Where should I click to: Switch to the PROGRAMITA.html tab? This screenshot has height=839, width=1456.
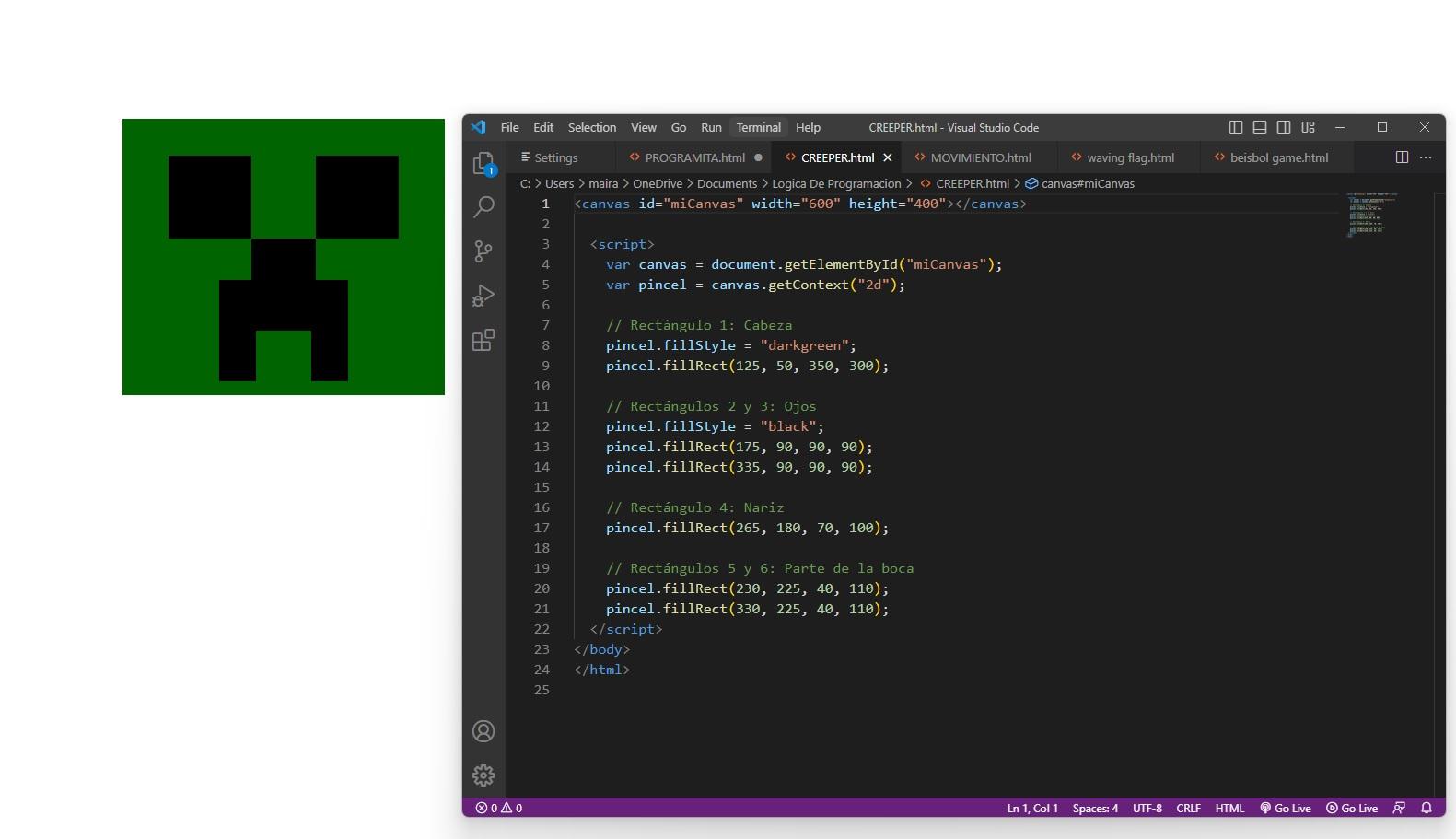[x=694, y=157]
